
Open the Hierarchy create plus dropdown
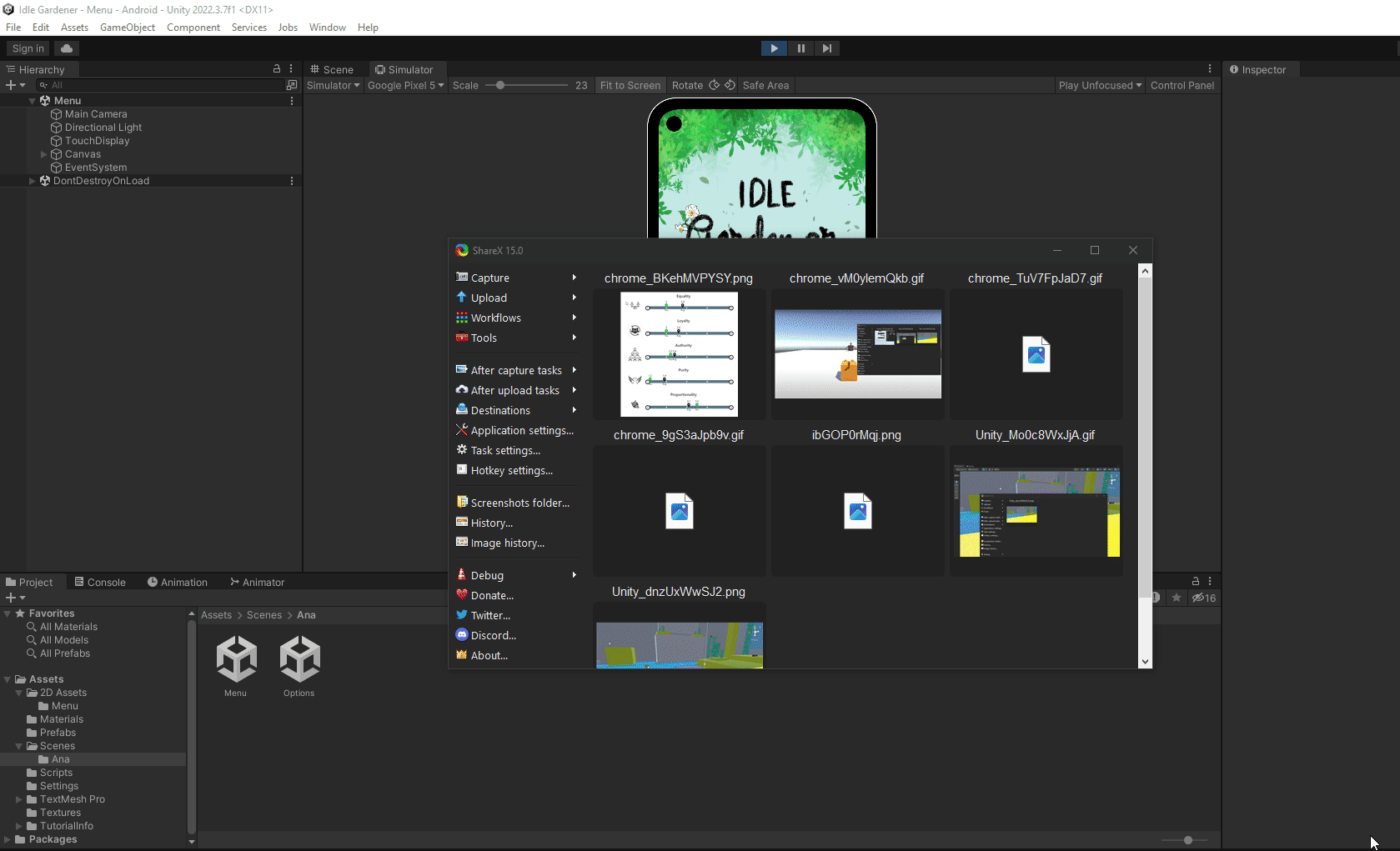pyautogui.click(x=15, y=85)
